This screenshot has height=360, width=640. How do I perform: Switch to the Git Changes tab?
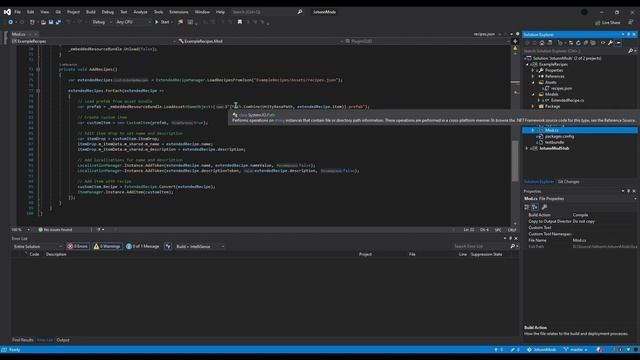click(x=569, y=182)
